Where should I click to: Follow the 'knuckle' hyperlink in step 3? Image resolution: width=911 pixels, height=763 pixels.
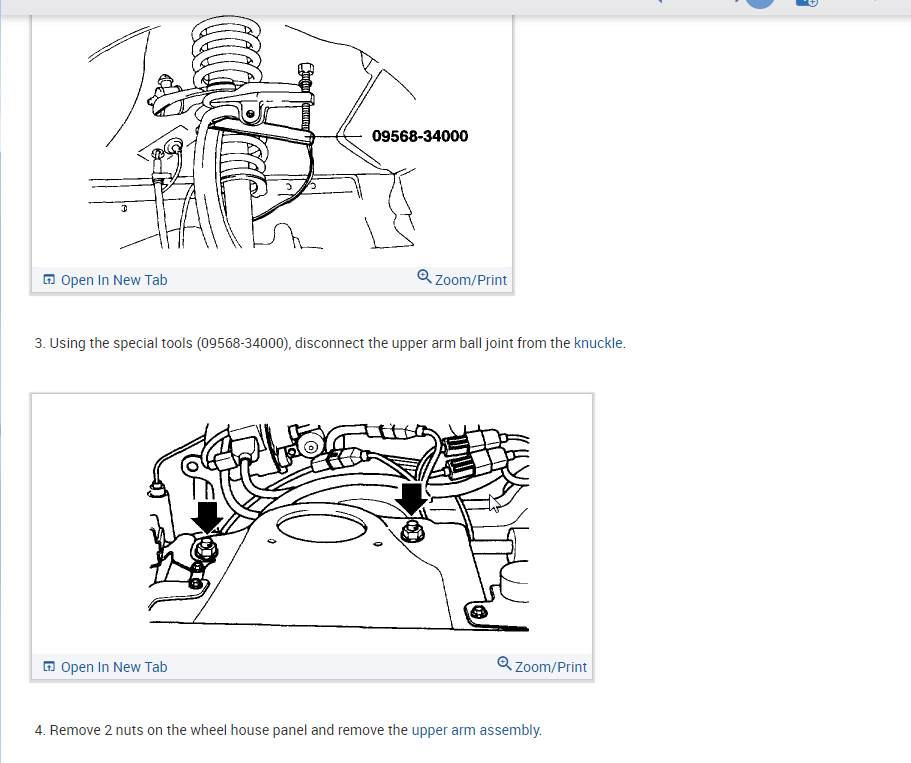[598, 343]
